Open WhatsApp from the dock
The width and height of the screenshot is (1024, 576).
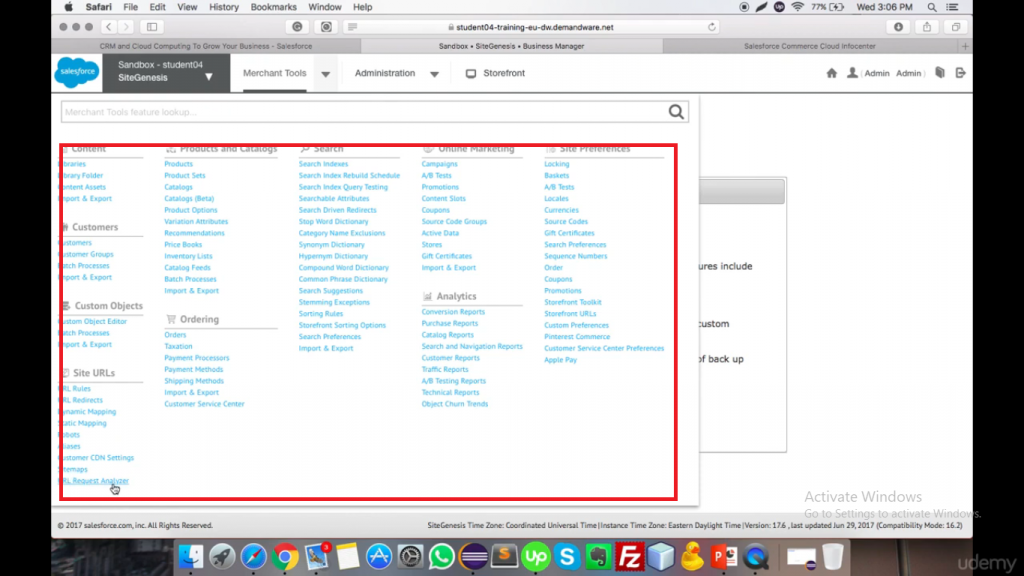pos(440,557)
